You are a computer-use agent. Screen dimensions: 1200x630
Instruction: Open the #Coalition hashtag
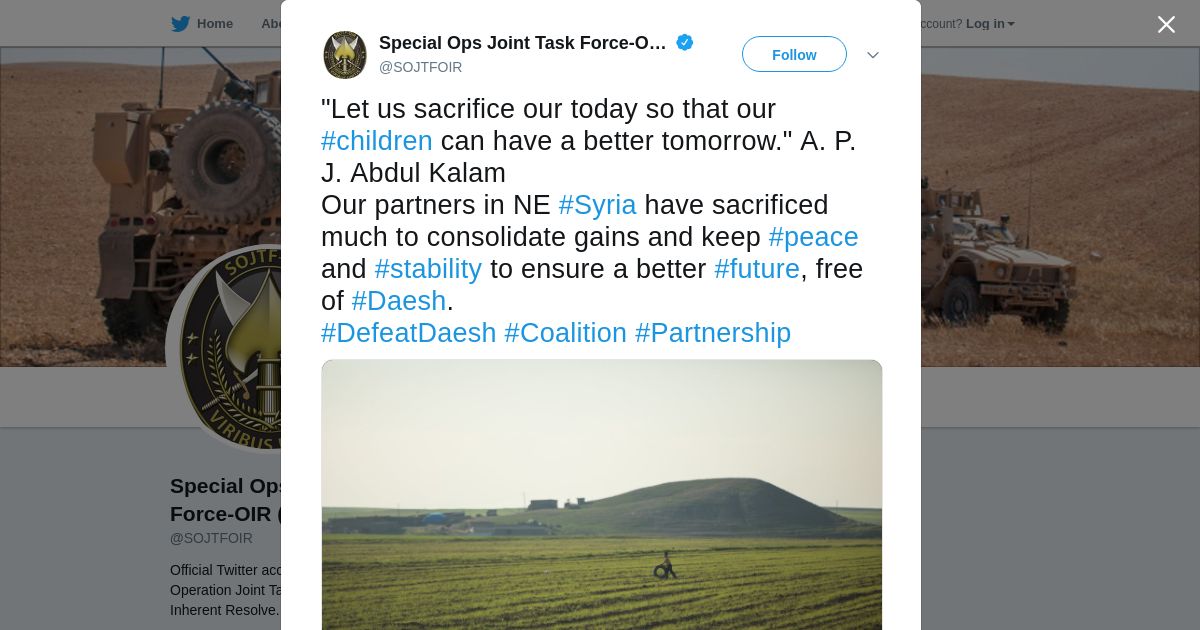click(x=565, y=333)
